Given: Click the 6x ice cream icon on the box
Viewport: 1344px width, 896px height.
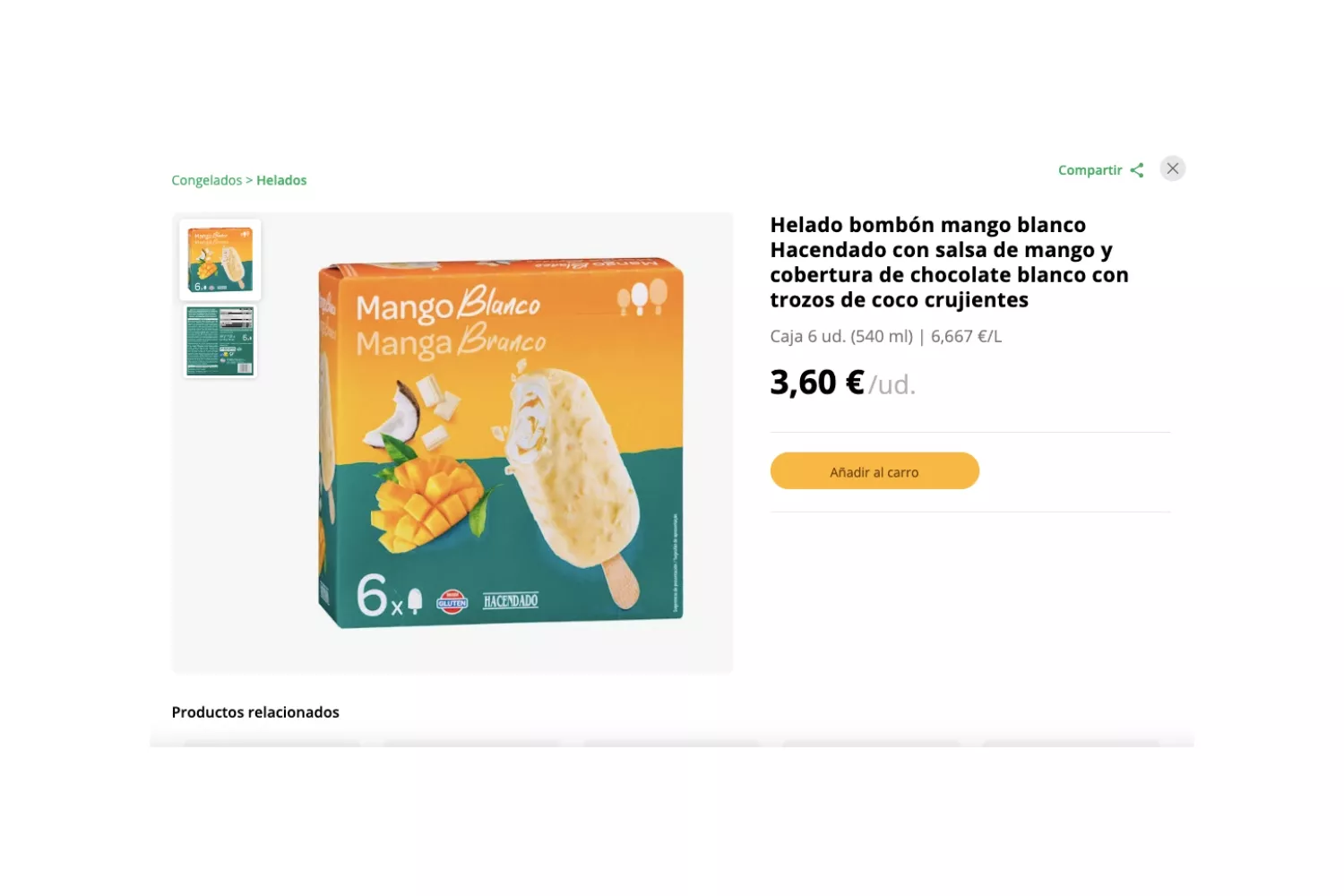Looking at the screenshot, I should [x=390, y=597].
